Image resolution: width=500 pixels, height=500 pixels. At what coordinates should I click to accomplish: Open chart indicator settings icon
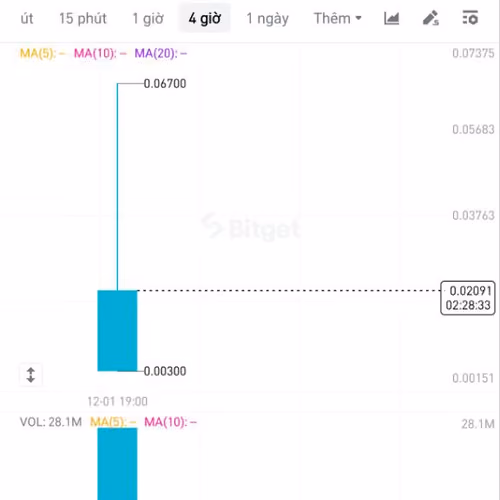tap(470, 18)
